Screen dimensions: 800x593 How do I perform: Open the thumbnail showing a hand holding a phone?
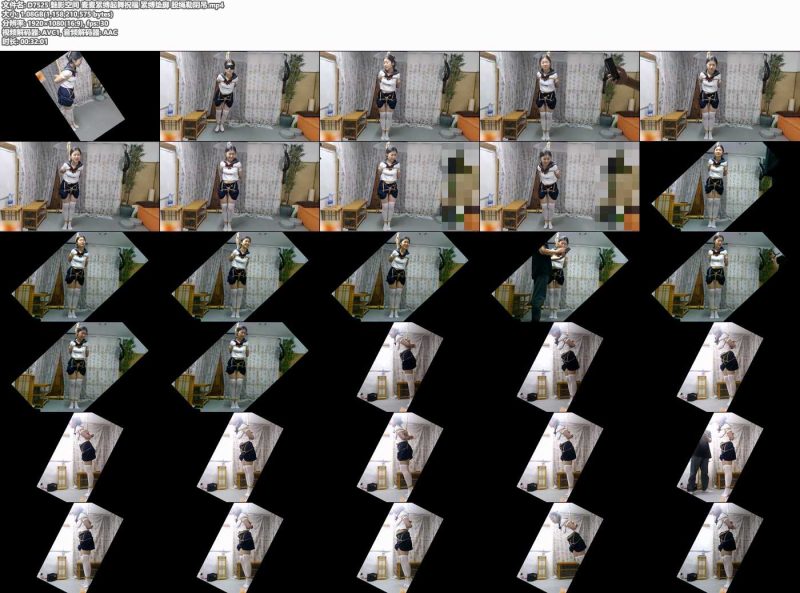coord(559,96)
